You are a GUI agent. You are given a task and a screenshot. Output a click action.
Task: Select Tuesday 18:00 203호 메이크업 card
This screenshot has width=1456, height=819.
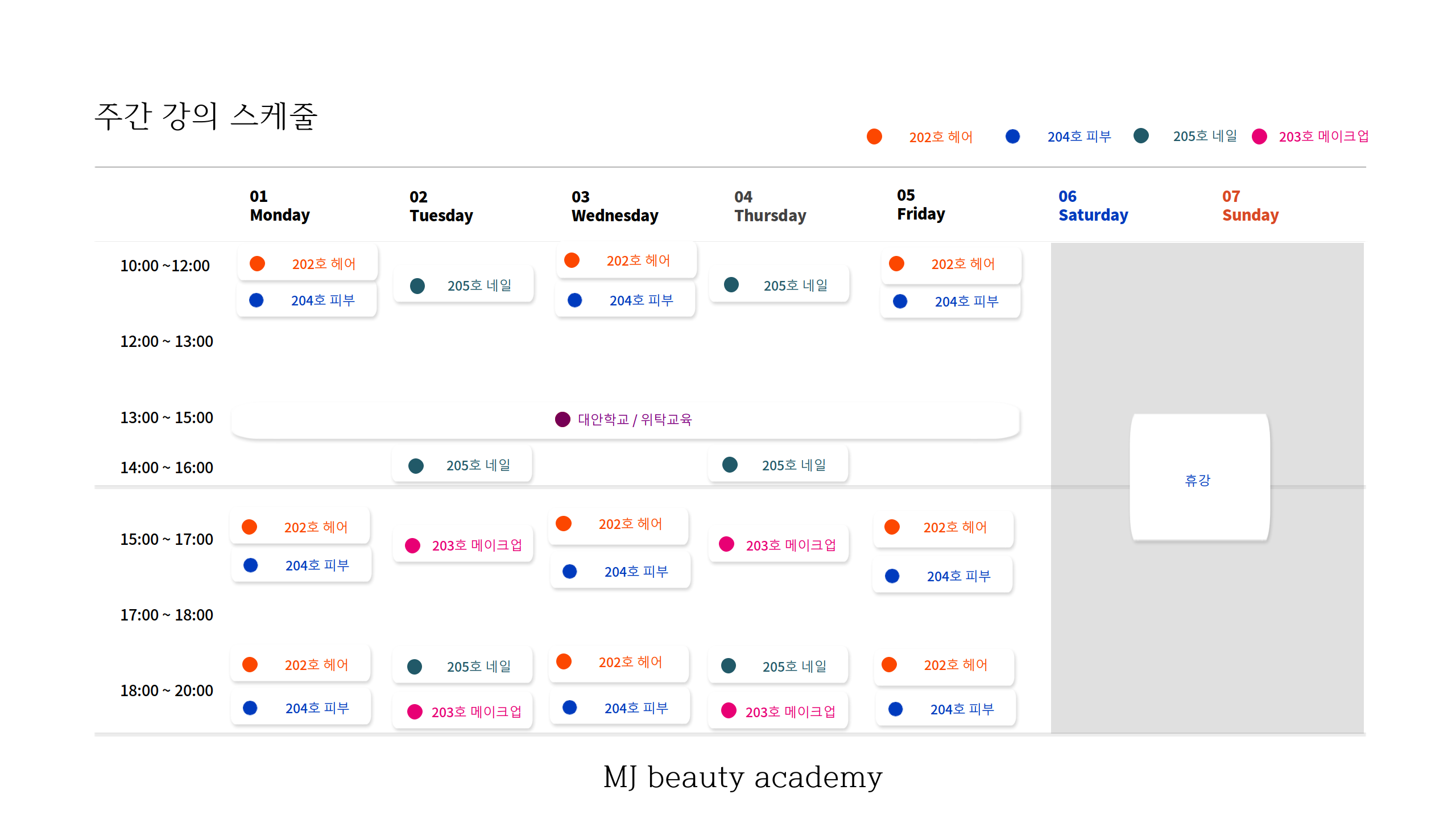pos(463,712)
